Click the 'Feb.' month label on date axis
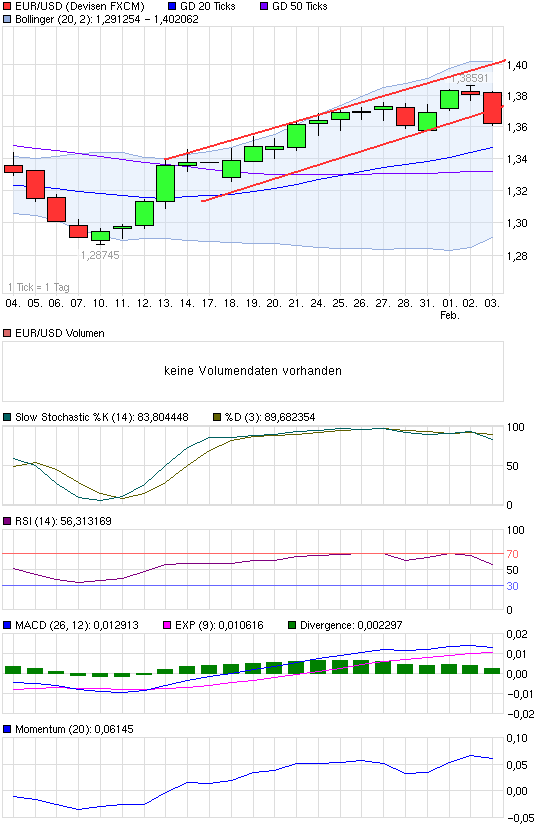545x839 pixels. click(x=450, y=316)
